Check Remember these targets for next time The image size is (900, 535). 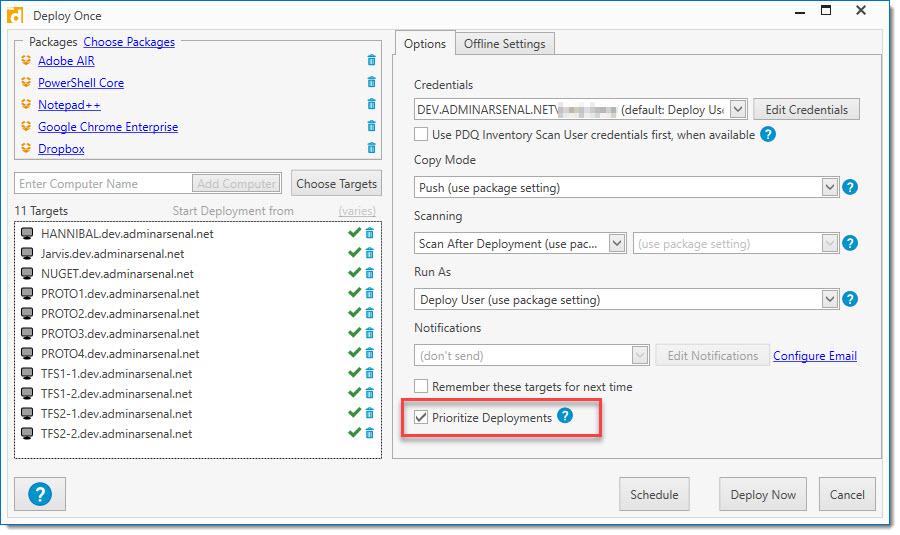(421, 386)
